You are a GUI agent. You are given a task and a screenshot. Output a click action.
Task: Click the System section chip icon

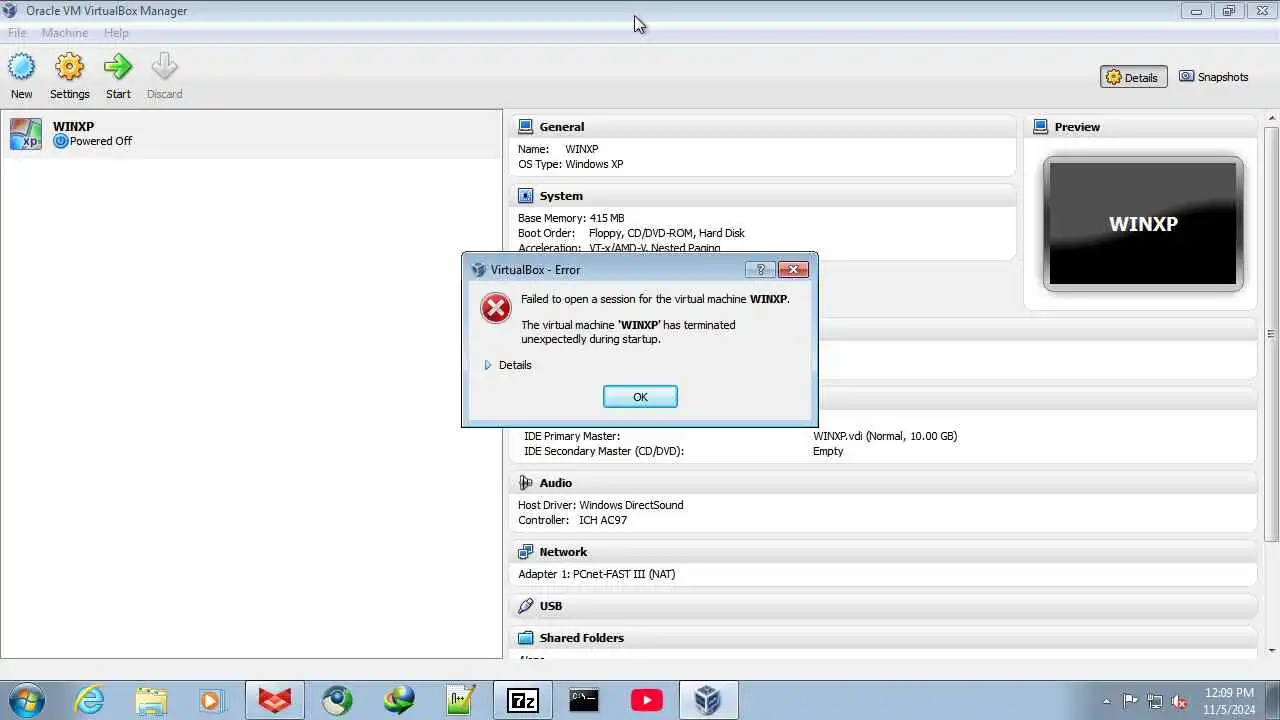tap(525, 196)
